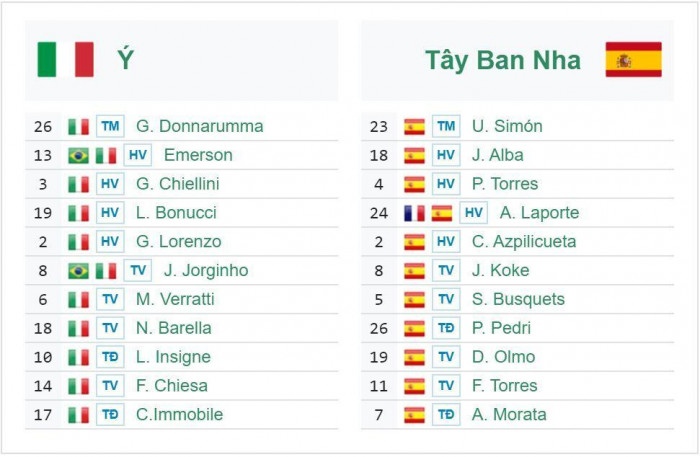The width and height of the screenshot is (700, 457).
Task: Click player name C.Immobile
Action: point(179,415)
